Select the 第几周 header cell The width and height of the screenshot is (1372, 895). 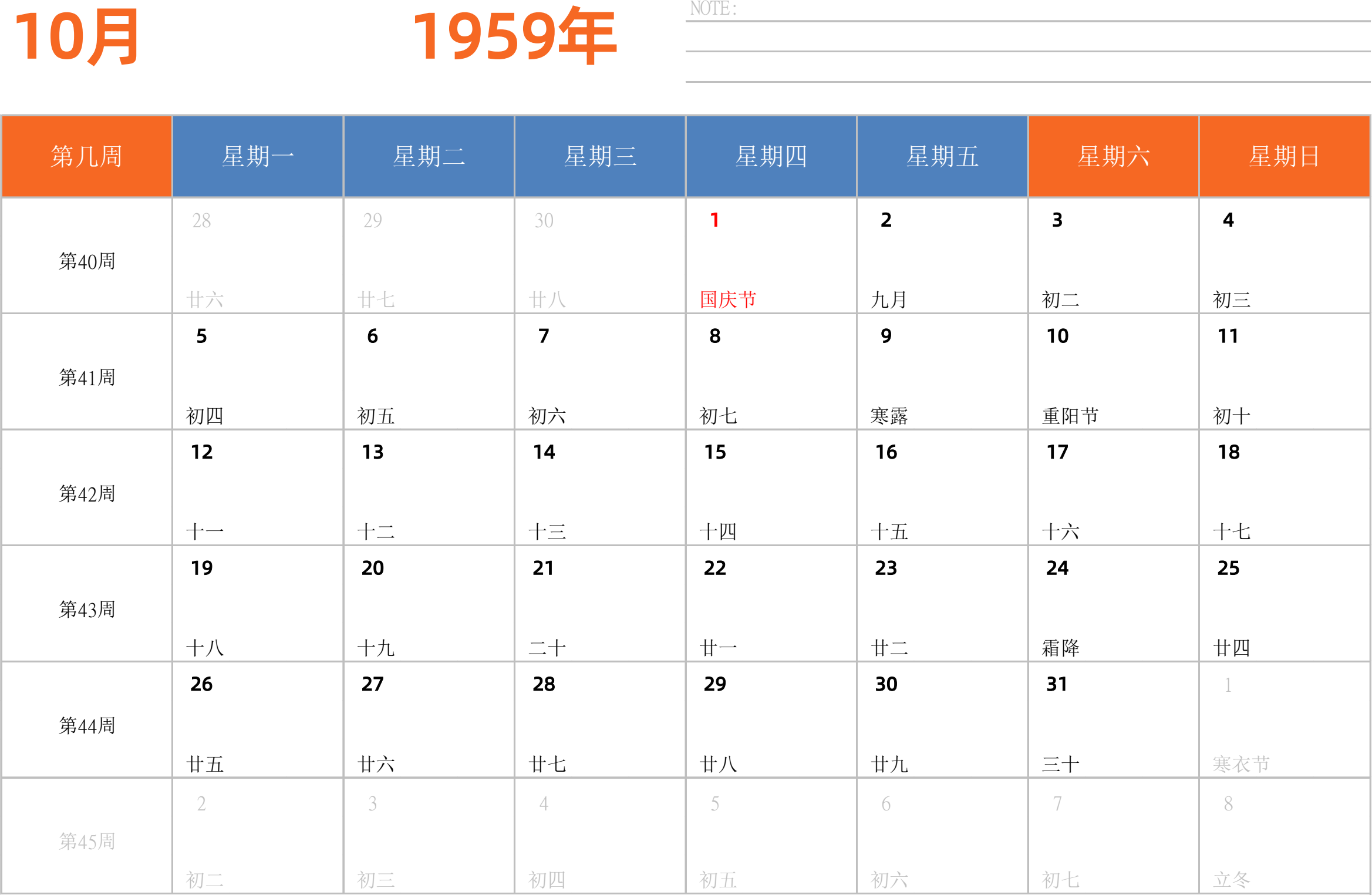pos(87,156)
